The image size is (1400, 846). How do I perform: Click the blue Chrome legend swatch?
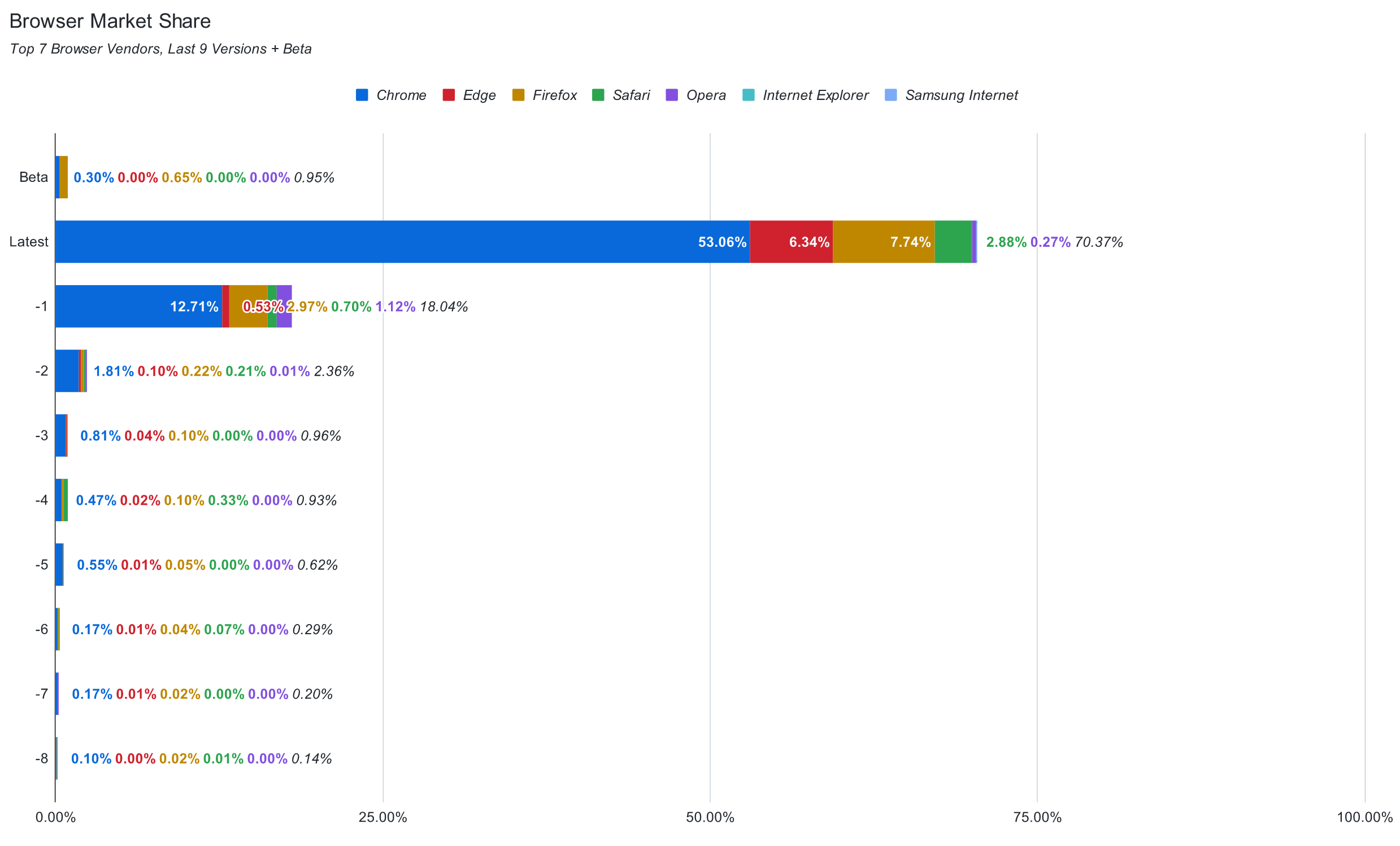point(362,95)
